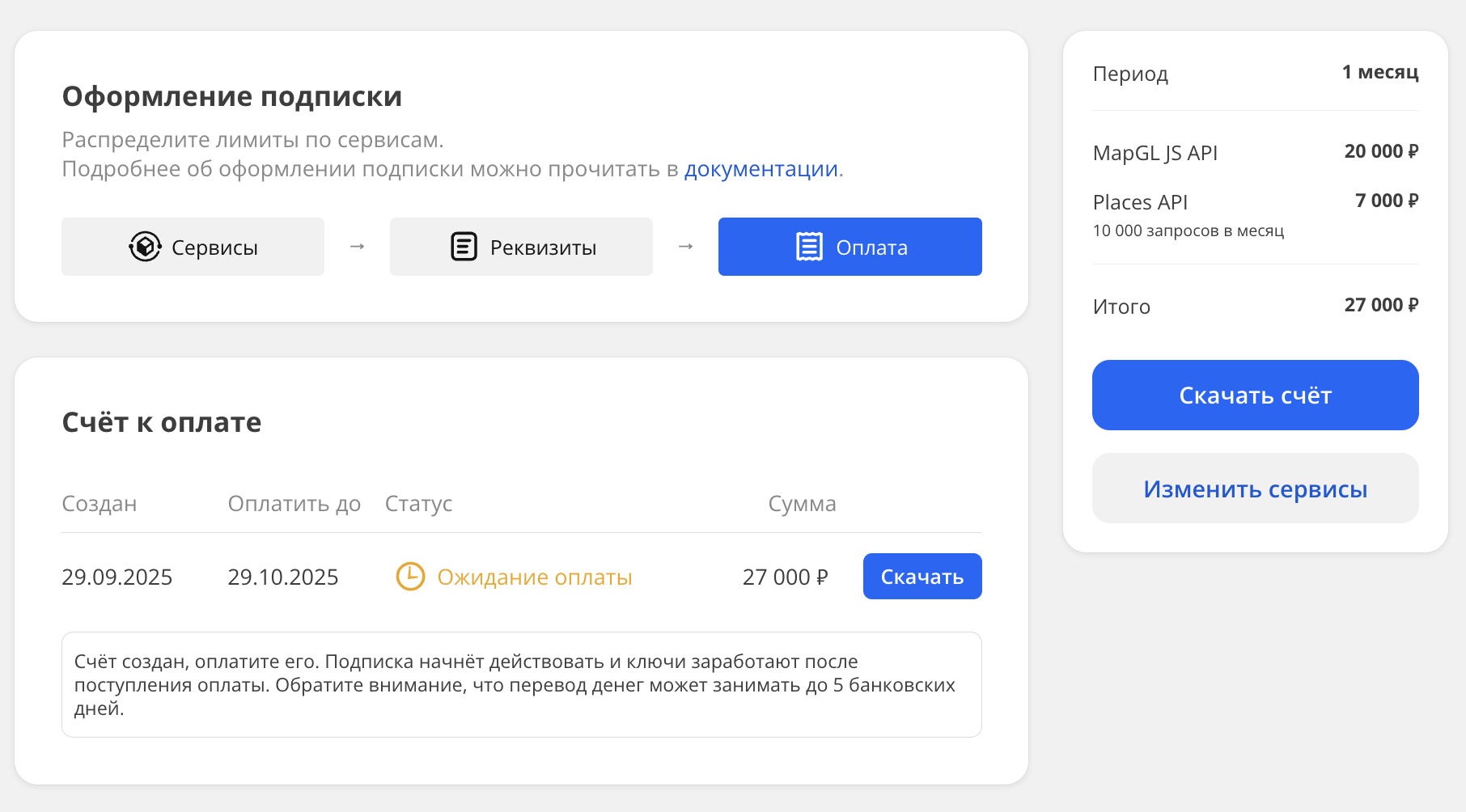Select the Оплата step label
This screenshot has width=1466, height=812.
click(x=871, y=247)
